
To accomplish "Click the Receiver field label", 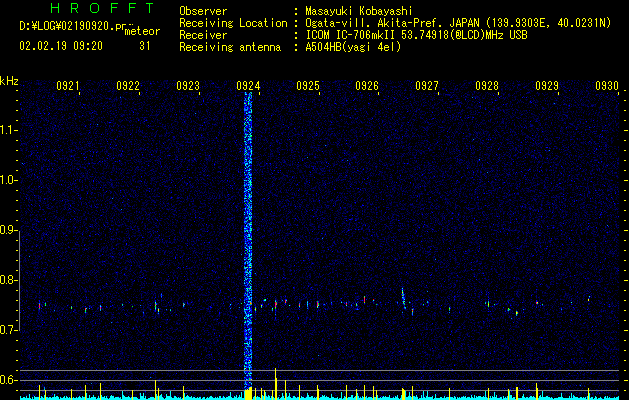I will (203, 35).
